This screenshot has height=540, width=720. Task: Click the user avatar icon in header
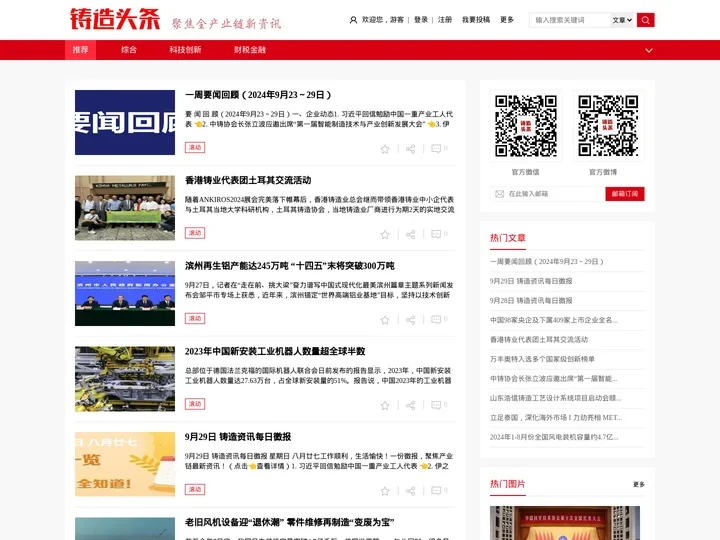click(353, 20)
